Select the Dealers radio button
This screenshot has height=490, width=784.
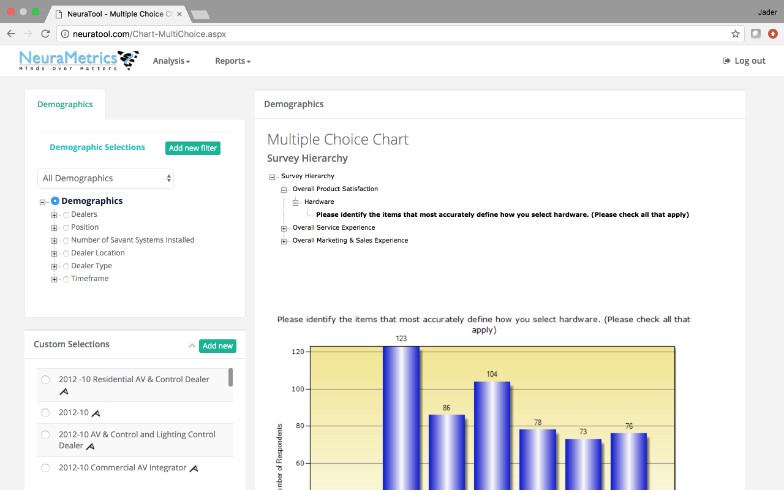66,214
